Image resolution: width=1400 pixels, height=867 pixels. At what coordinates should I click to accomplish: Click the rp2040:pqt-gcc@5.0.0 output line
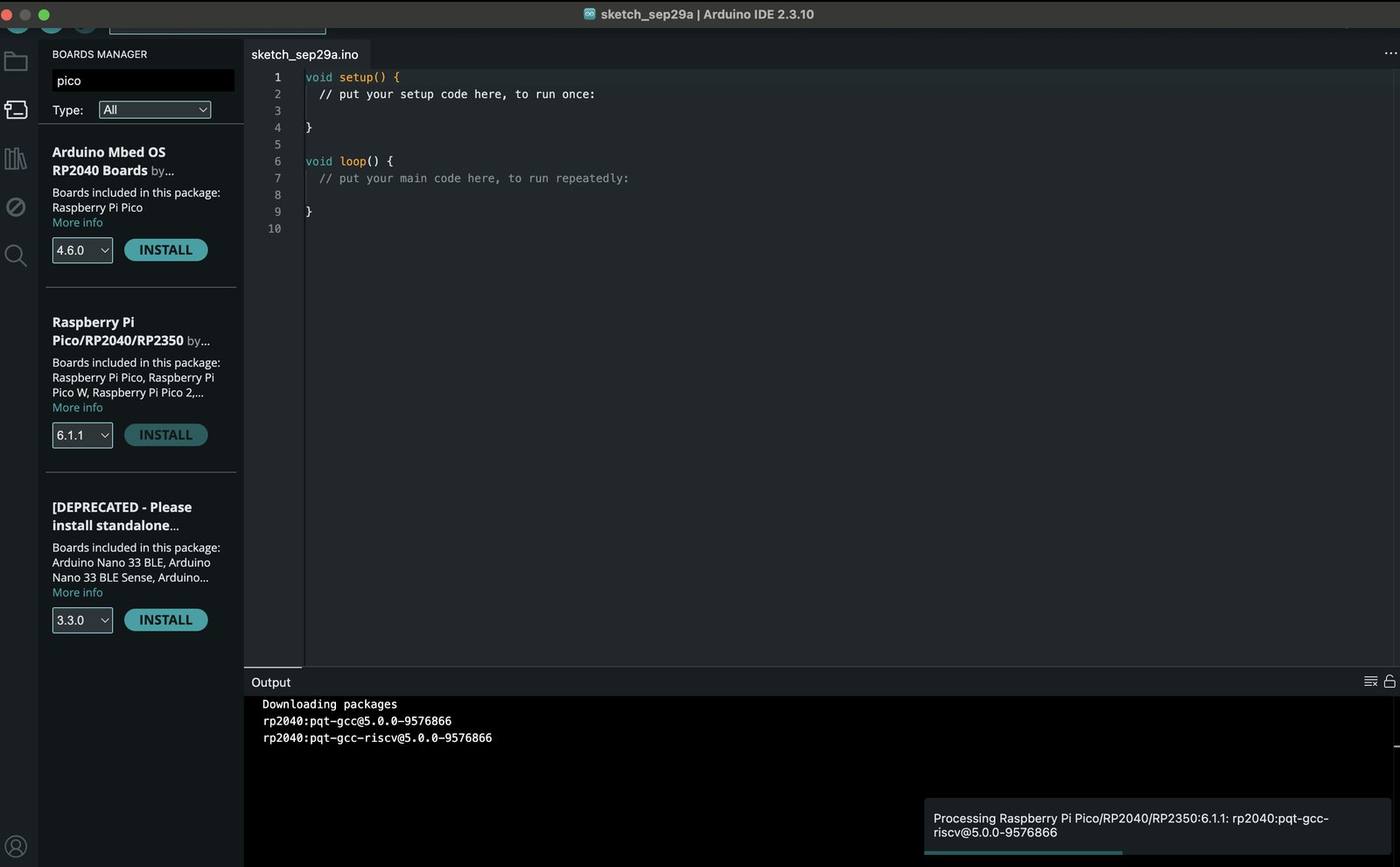357,721
